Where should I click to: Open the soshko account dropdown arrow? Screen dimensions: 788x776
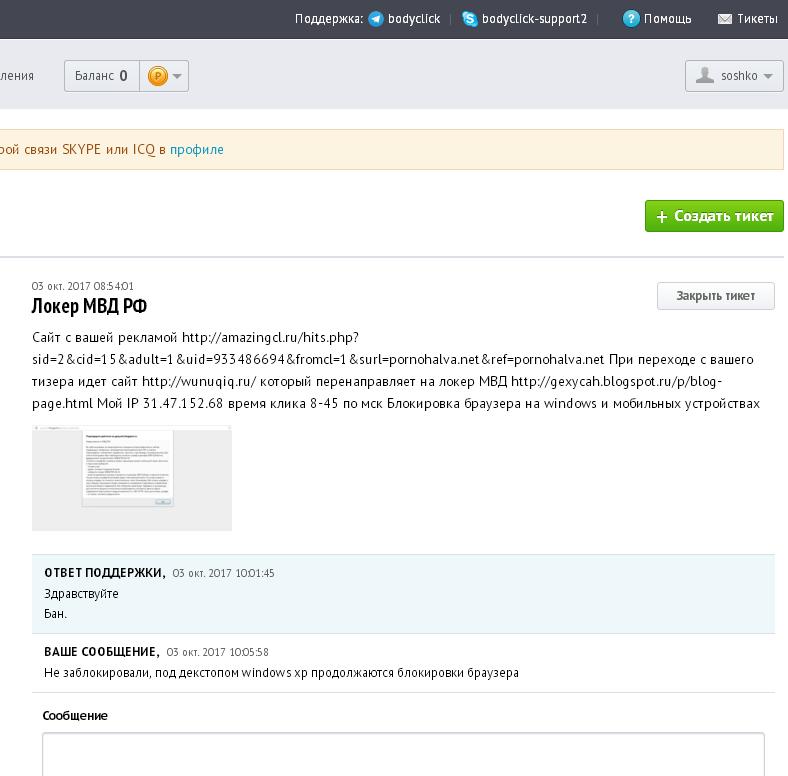[768, 76]
